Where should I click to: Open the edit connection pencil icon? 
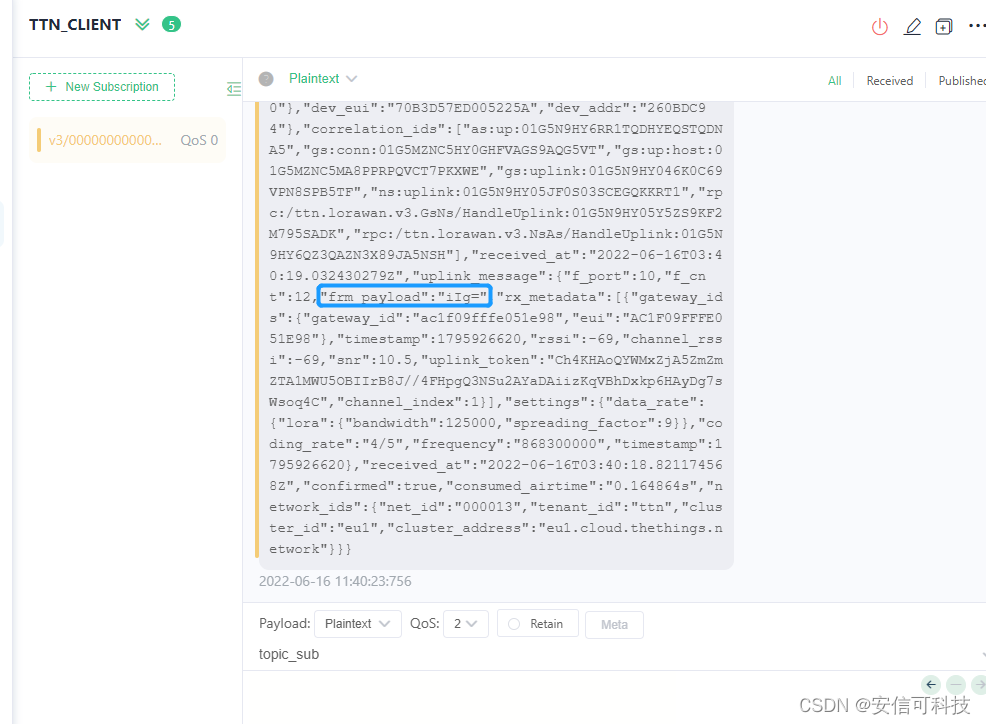tap(912, 26)
